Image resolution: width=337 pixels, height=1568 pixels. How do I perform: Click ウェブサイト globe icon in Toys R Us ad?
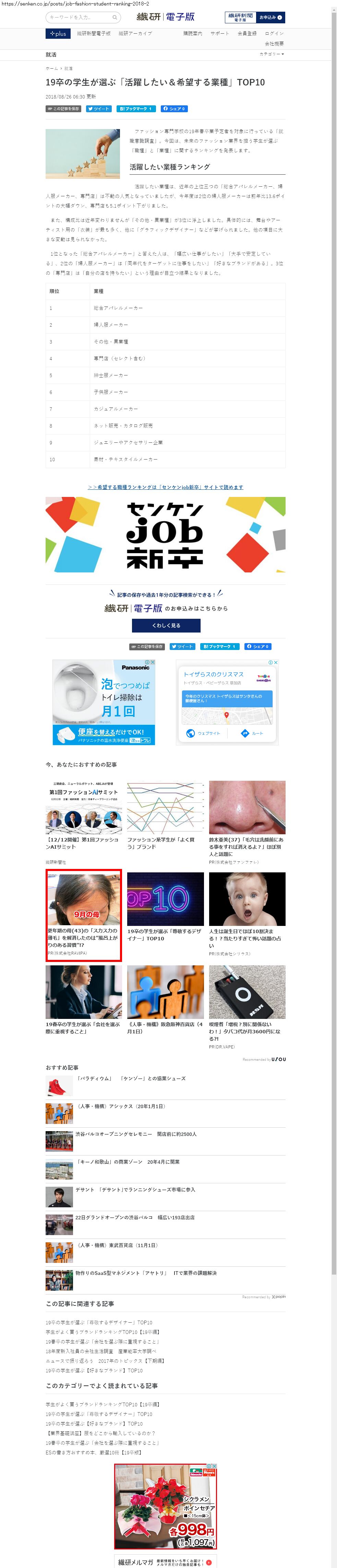pos(190,733)
